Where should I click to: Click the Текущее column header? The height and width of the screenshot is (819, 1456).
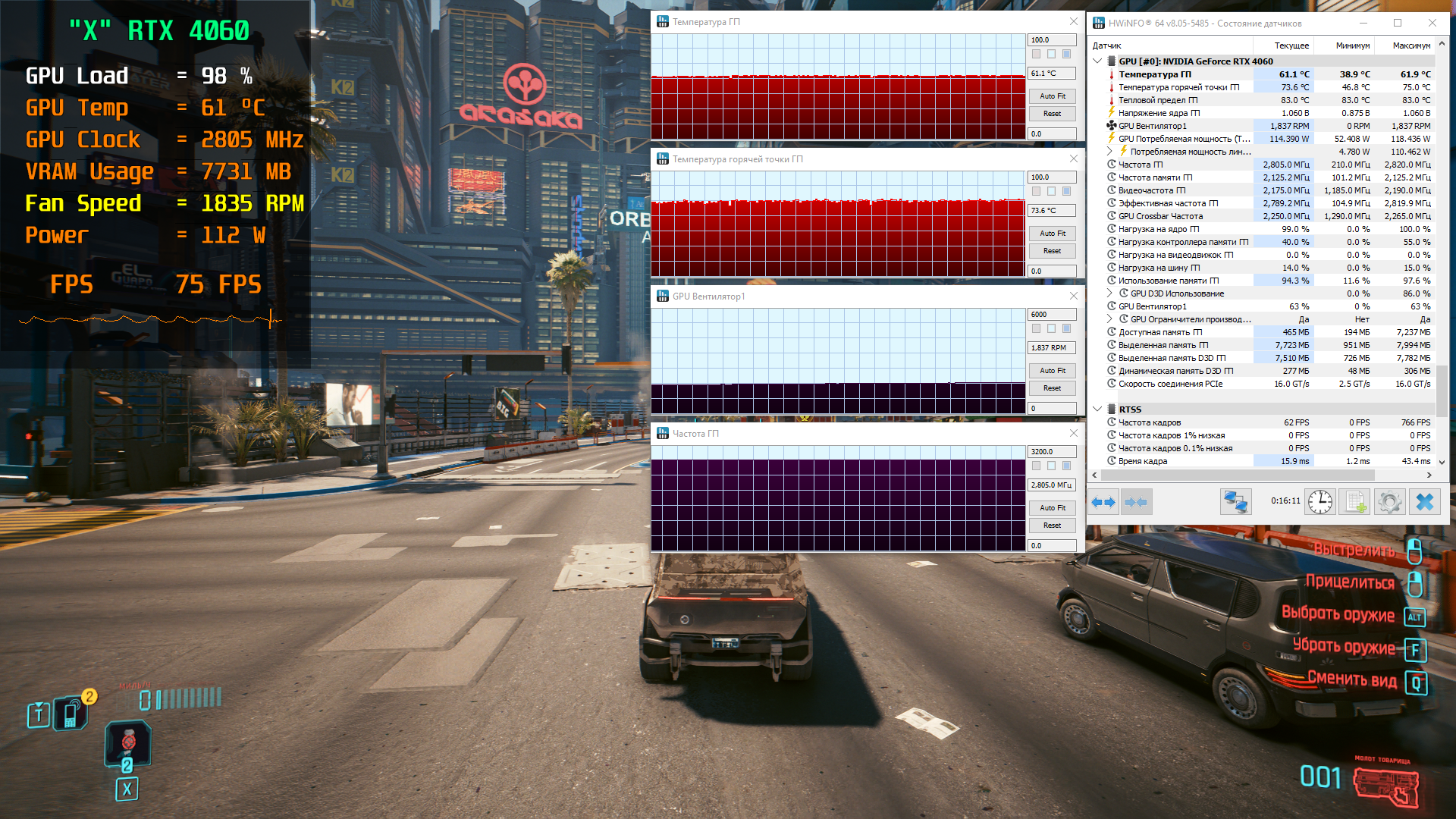(1291, 45)
